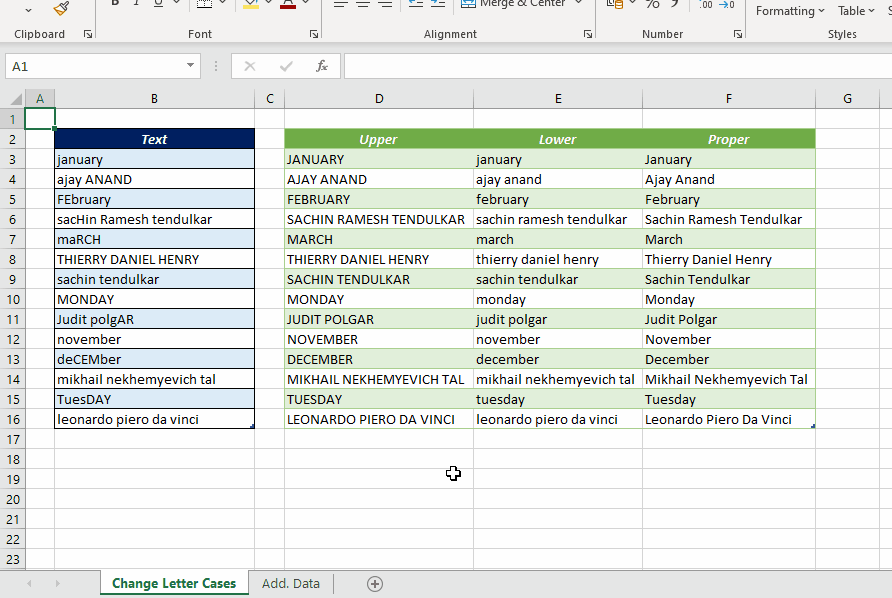Click Merge & Center
The width and height of the screenshot is (892, 598).
(513, 3)
